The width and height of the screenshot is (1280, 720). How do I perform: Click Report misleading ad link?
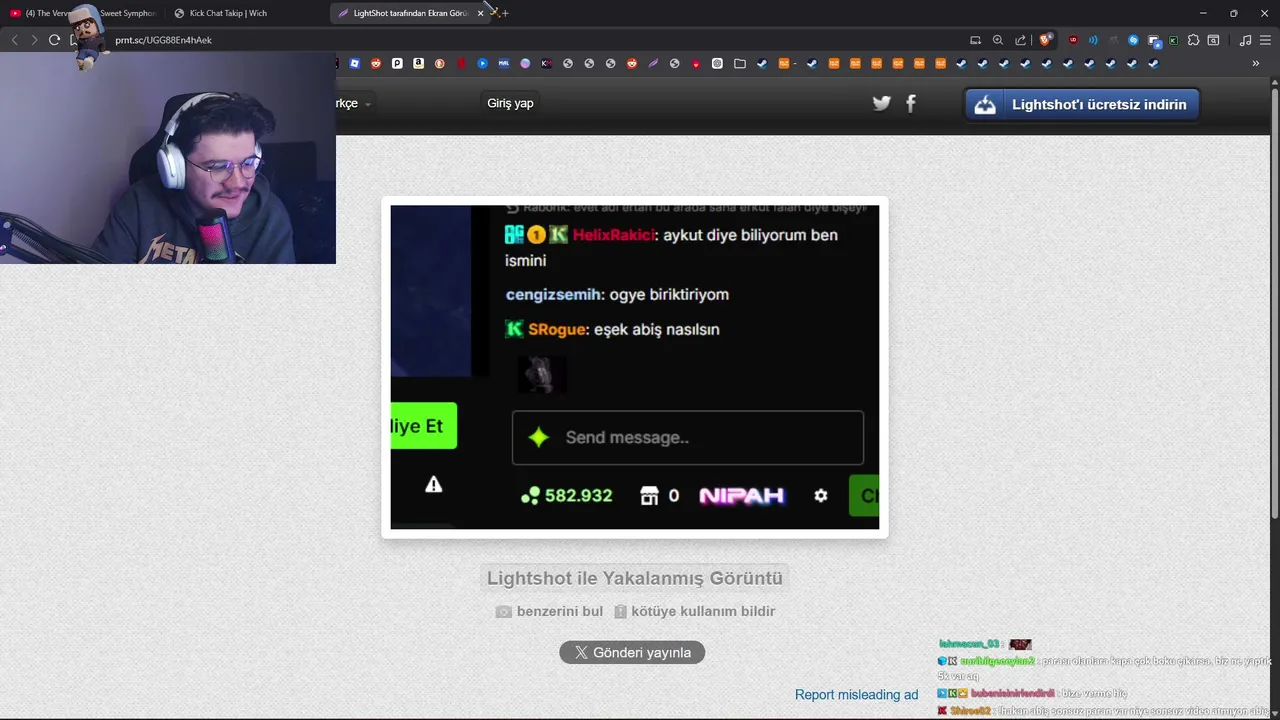coord(856,694)
